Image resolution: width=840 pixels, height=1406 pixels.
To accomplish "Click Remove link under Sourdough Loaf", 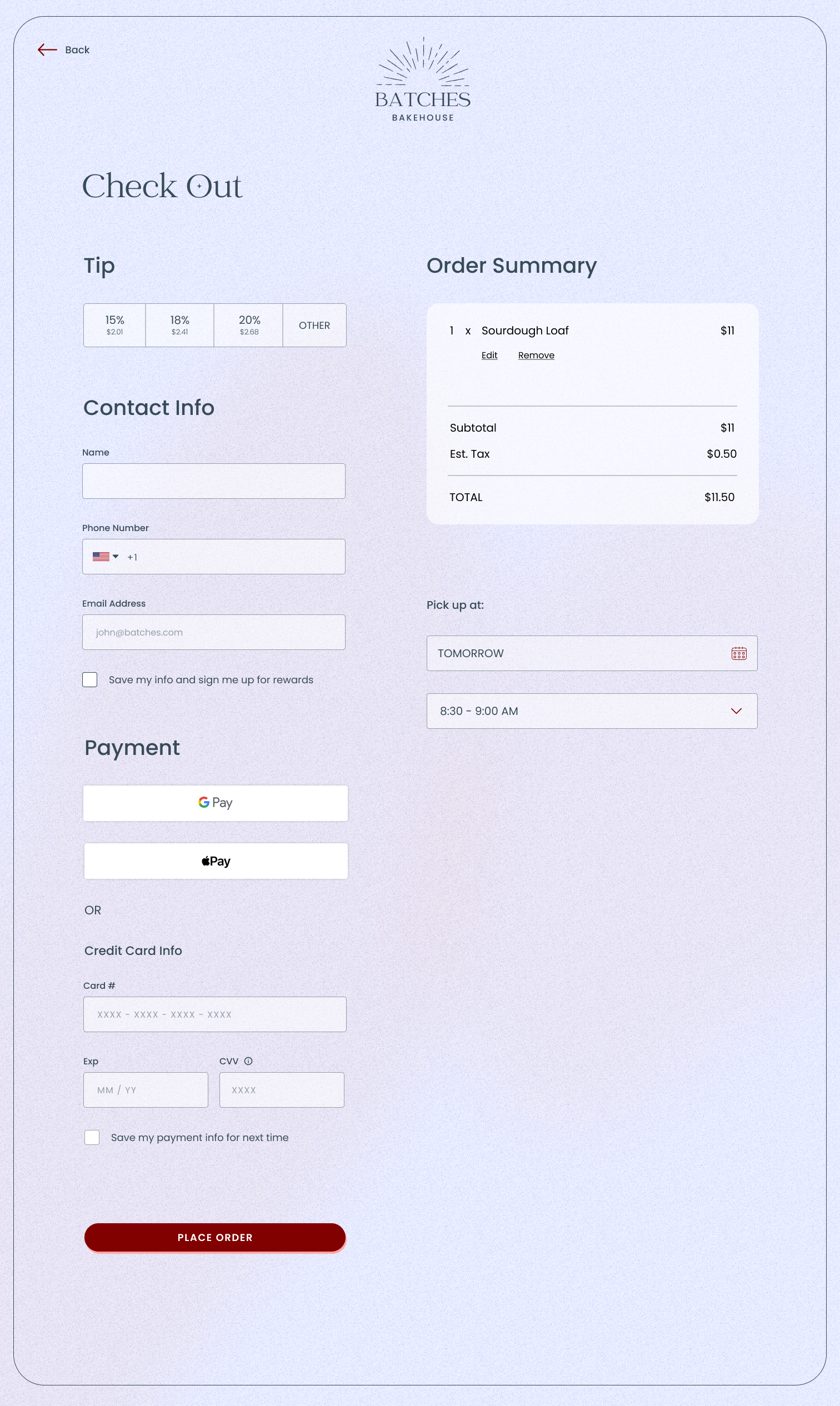I will point(536,355).
